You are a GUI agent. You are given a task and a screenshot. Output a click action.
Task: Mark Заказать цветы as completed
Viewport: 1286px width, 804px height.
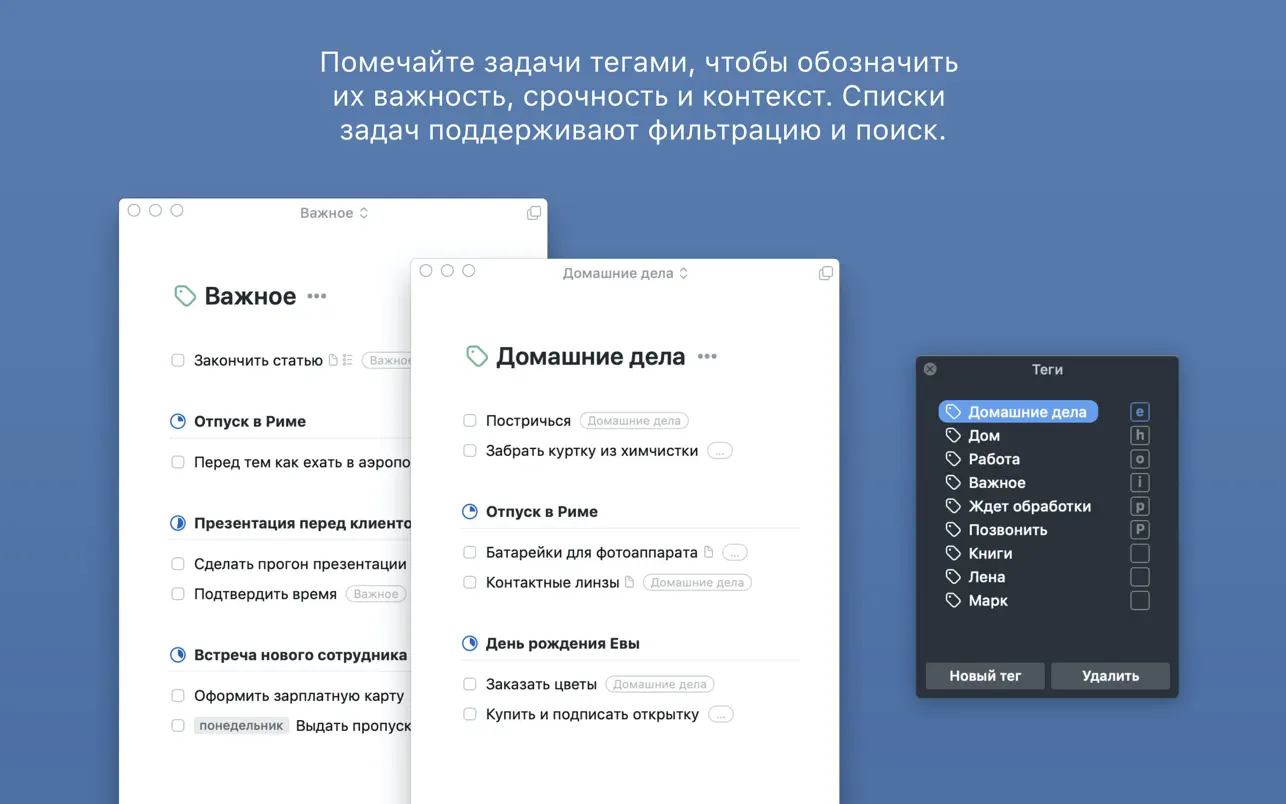click(470, 684)
